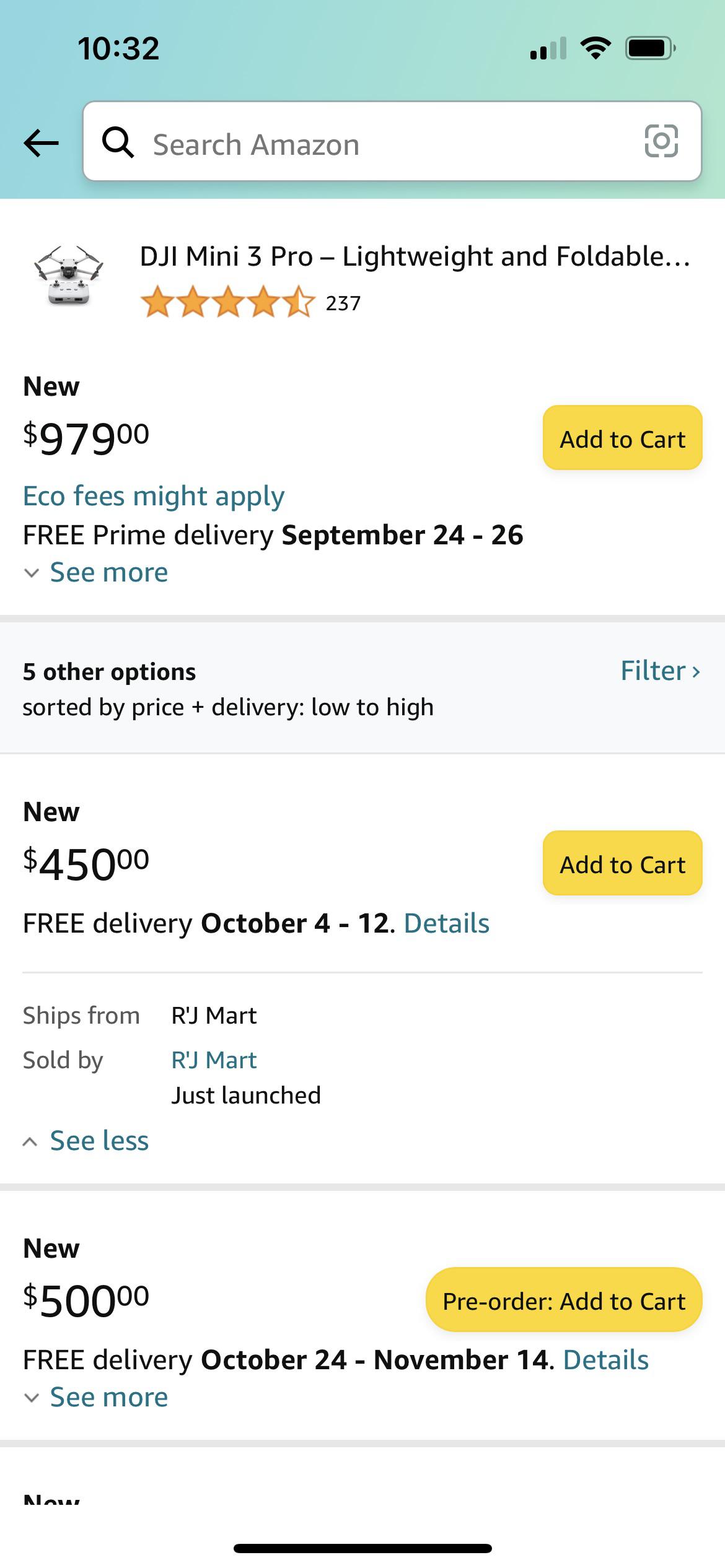
Task: Pre-order the $500 drone
Action: [x=563, y=1300]
